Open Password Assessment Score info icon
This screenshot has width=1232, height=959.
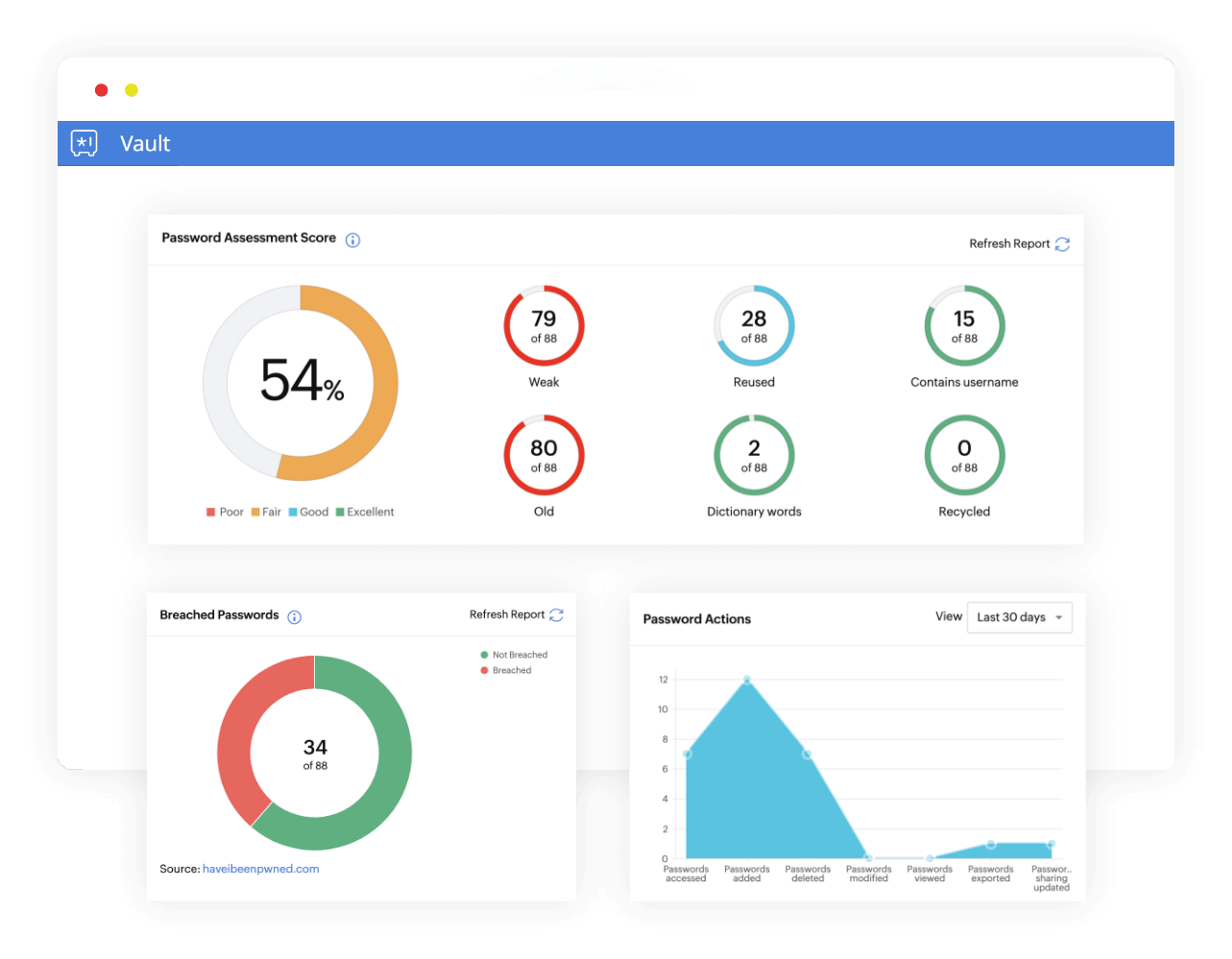[352, 240]
